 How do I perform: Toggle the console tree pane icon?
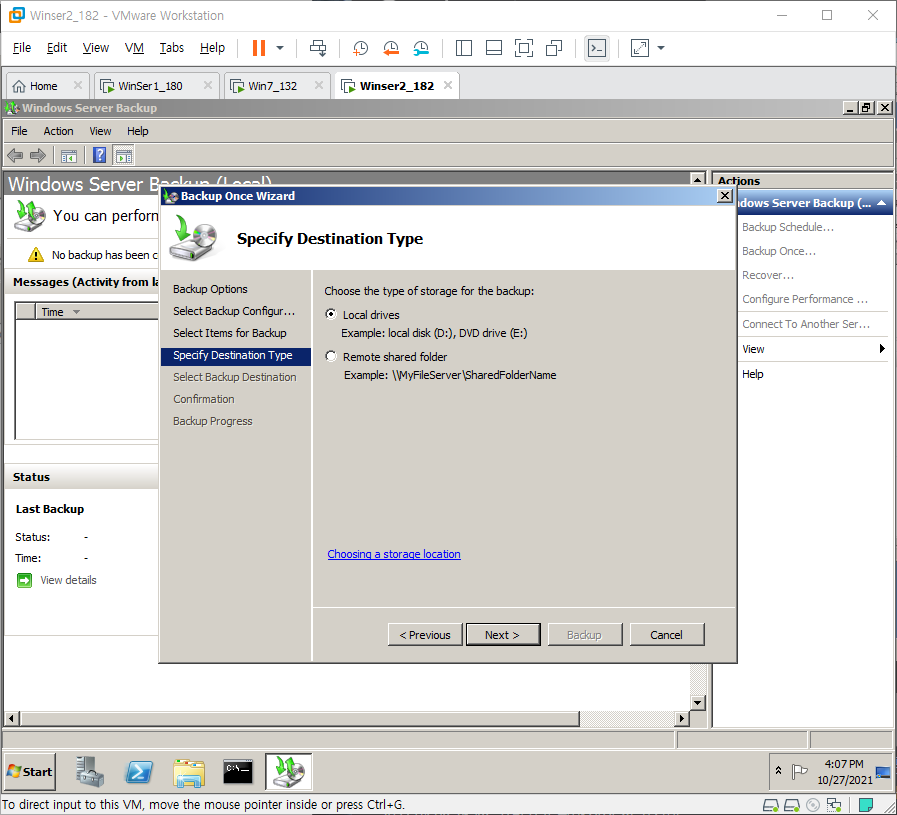pos(69,156)
